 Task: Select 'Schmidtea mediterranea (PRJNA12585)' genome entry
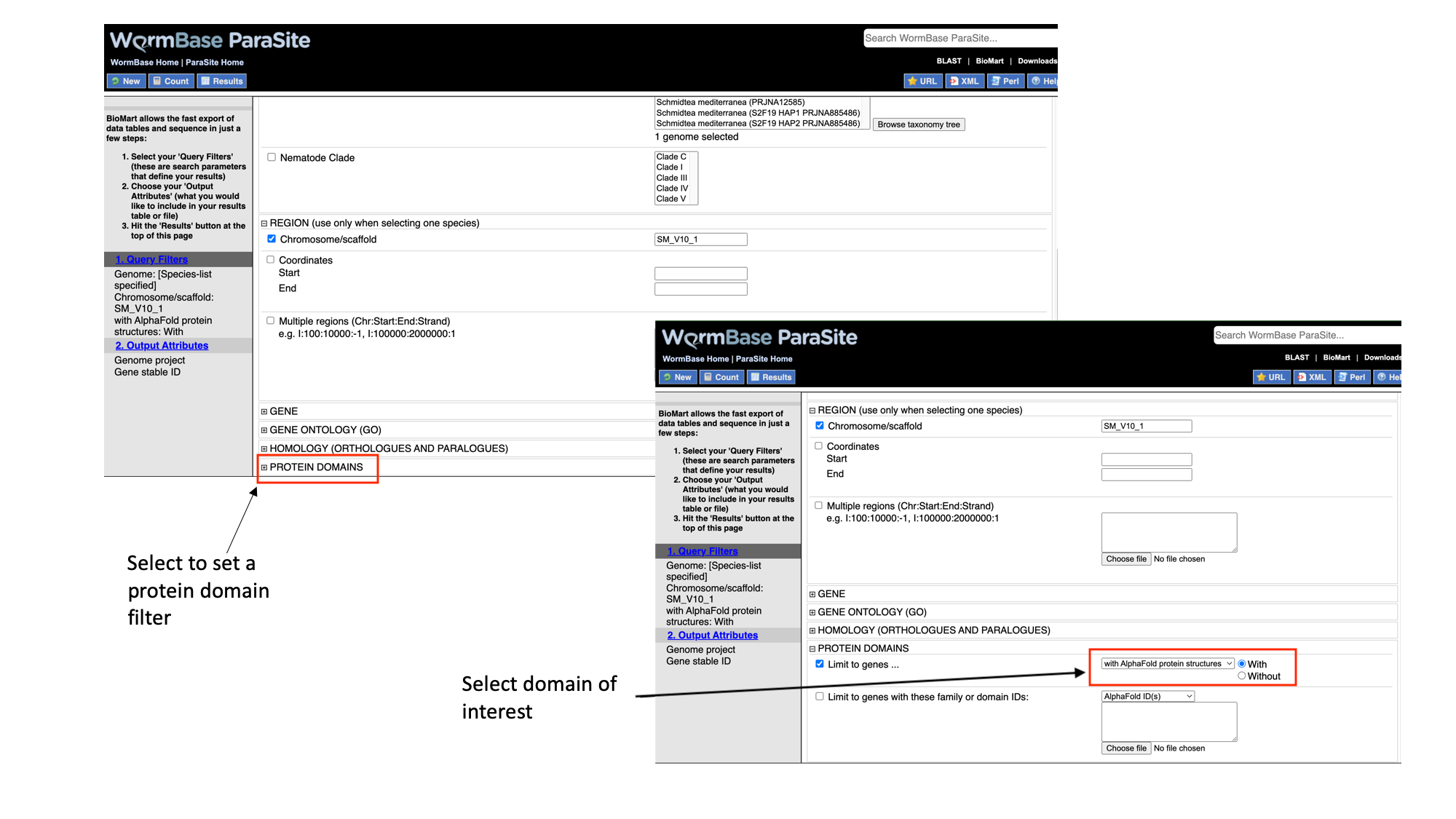point(730,102)
